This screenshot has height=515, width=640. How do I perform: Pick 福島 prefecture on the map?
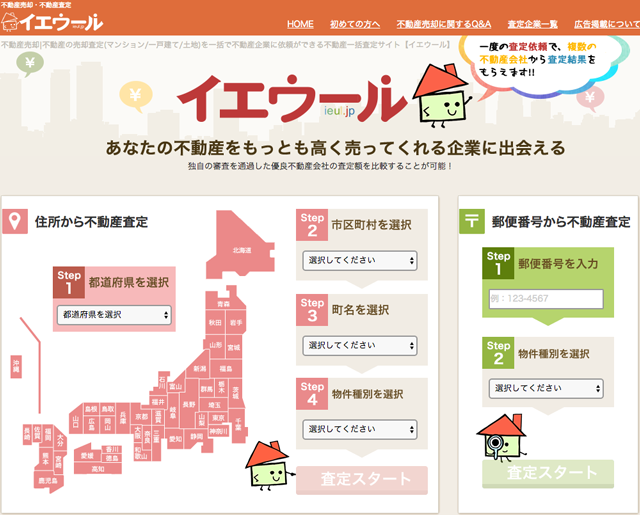(x=226, y=368)
